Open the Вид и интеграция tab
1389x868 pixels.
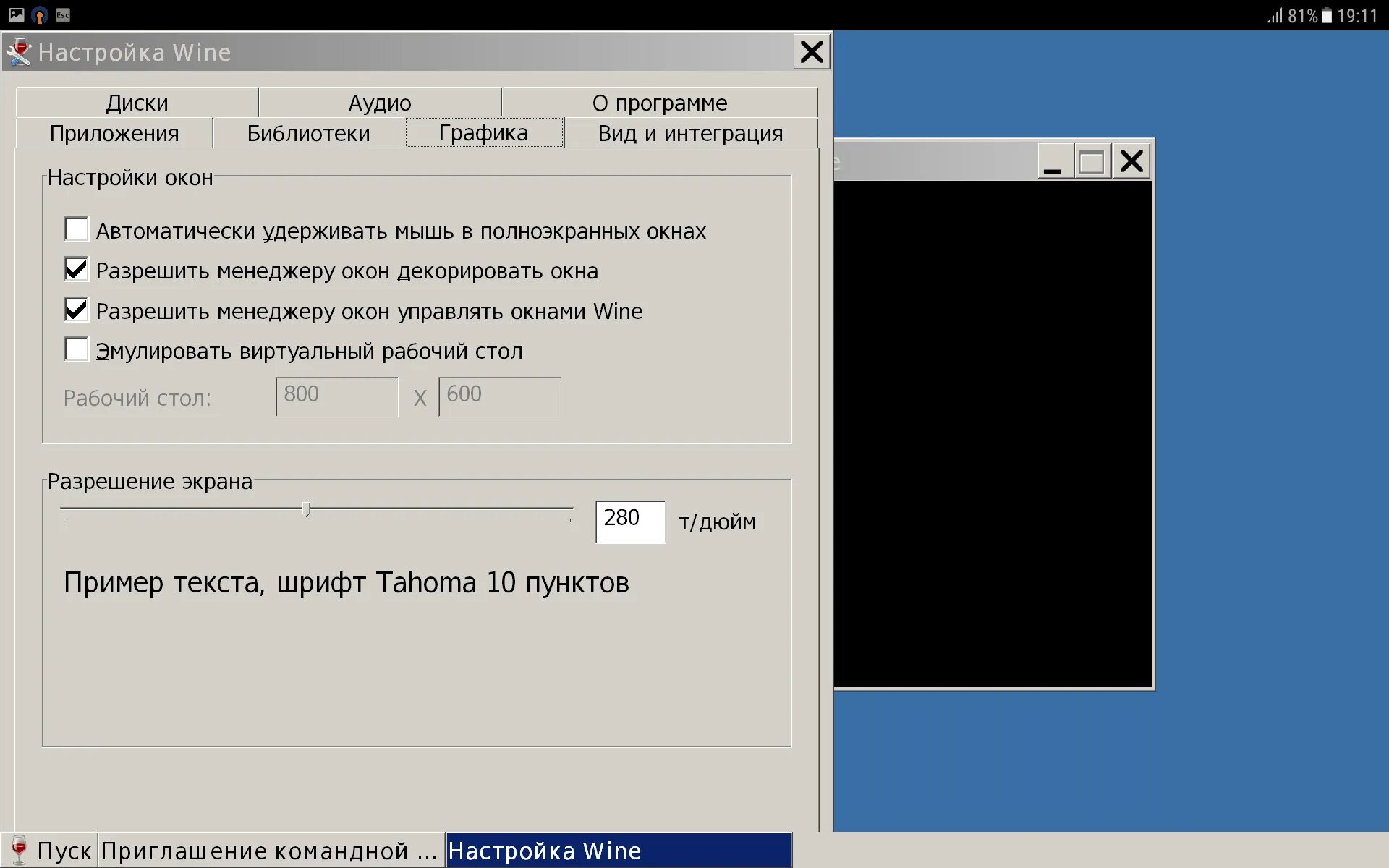[690, 133]
